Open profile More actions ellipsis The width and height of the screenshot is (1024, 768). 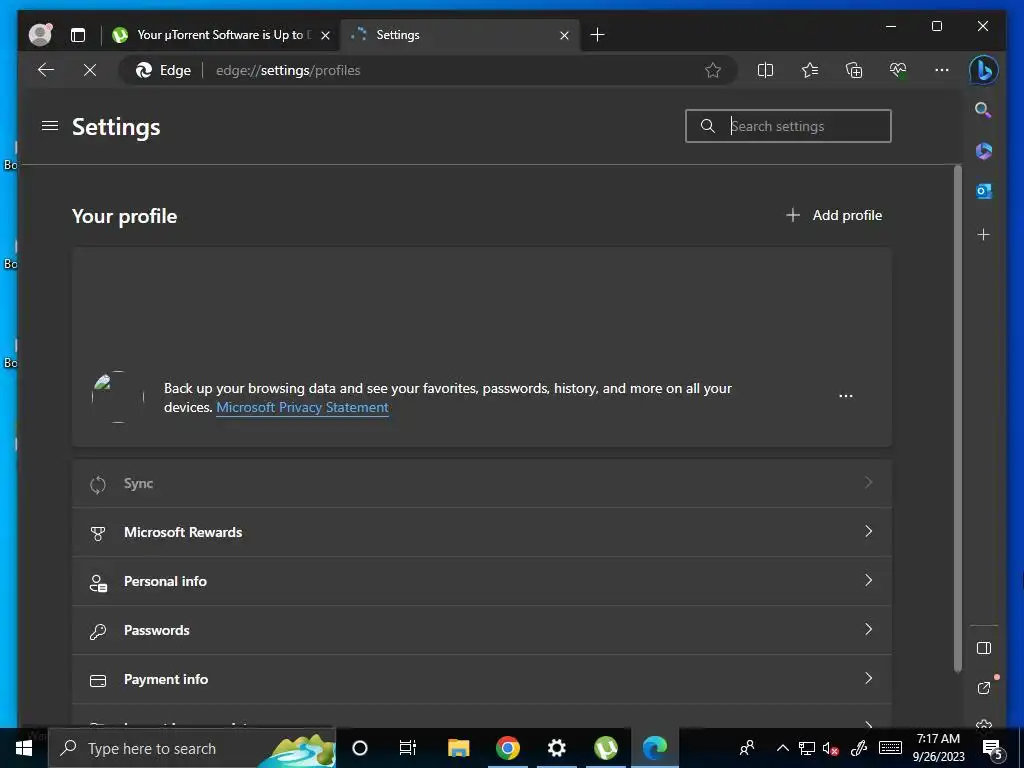[846, 396]
